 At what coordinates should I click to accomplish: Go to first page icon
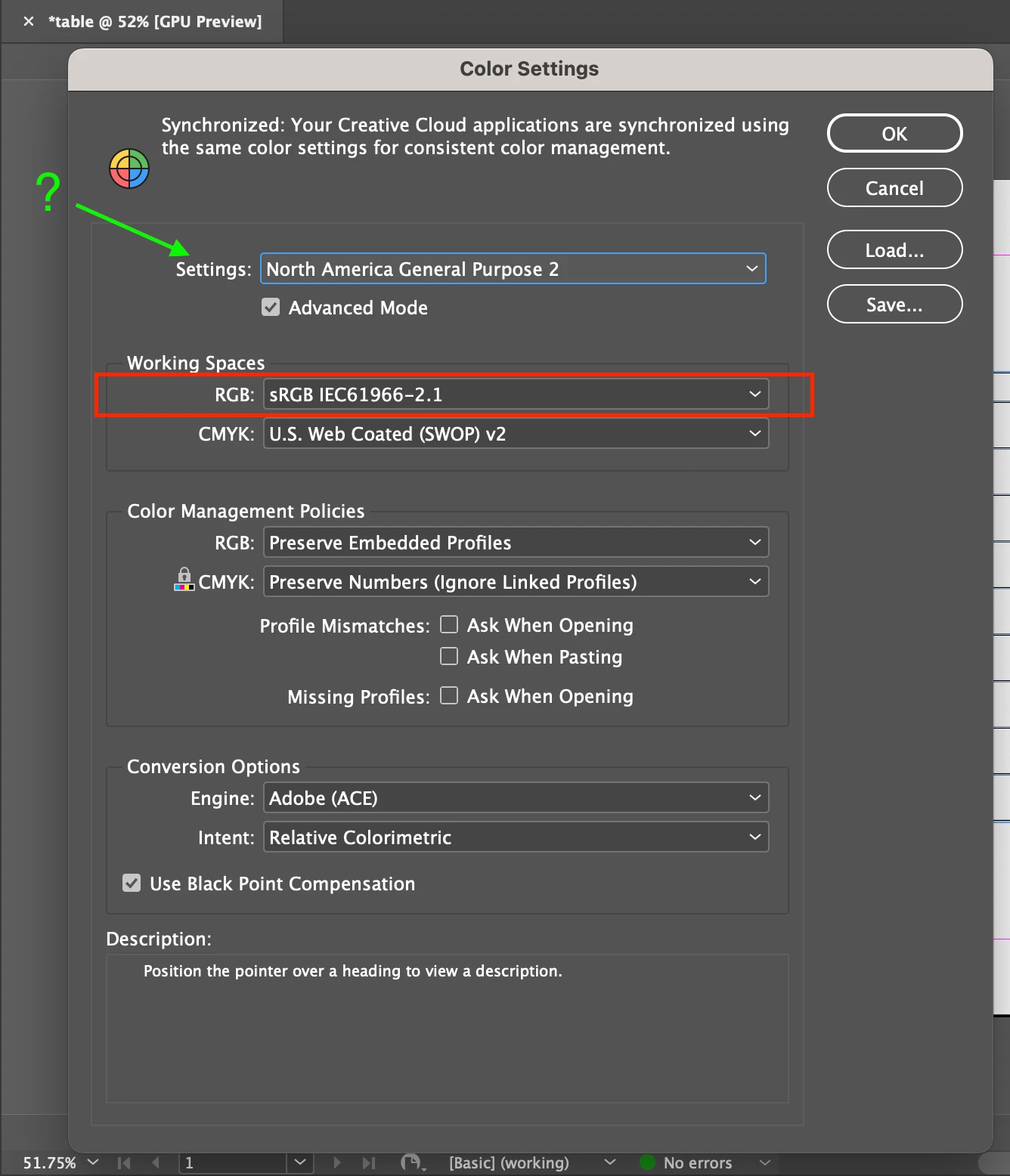pyautogui.click(x=125, y=1162)
